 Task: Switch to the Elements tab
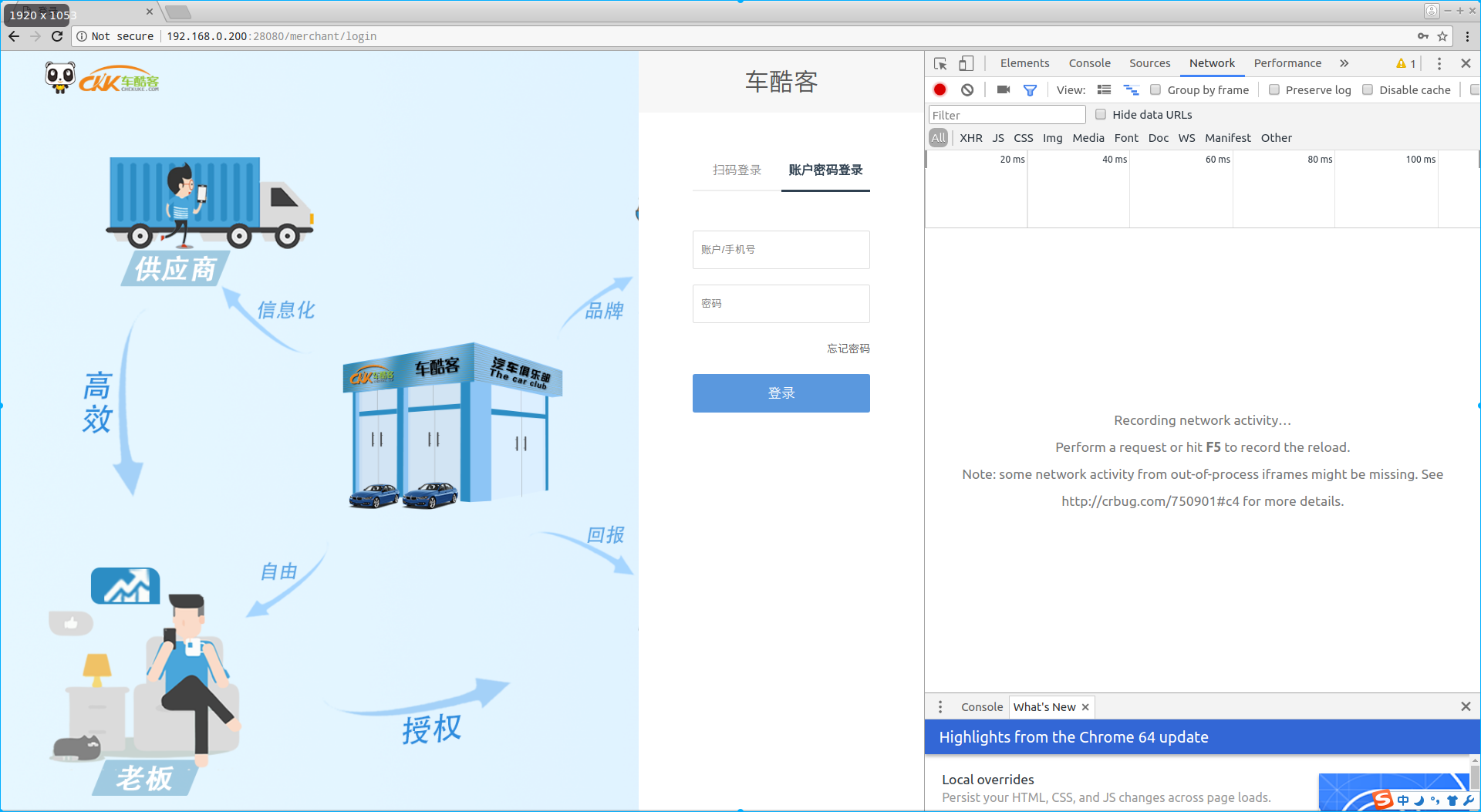coord(1024,63)
